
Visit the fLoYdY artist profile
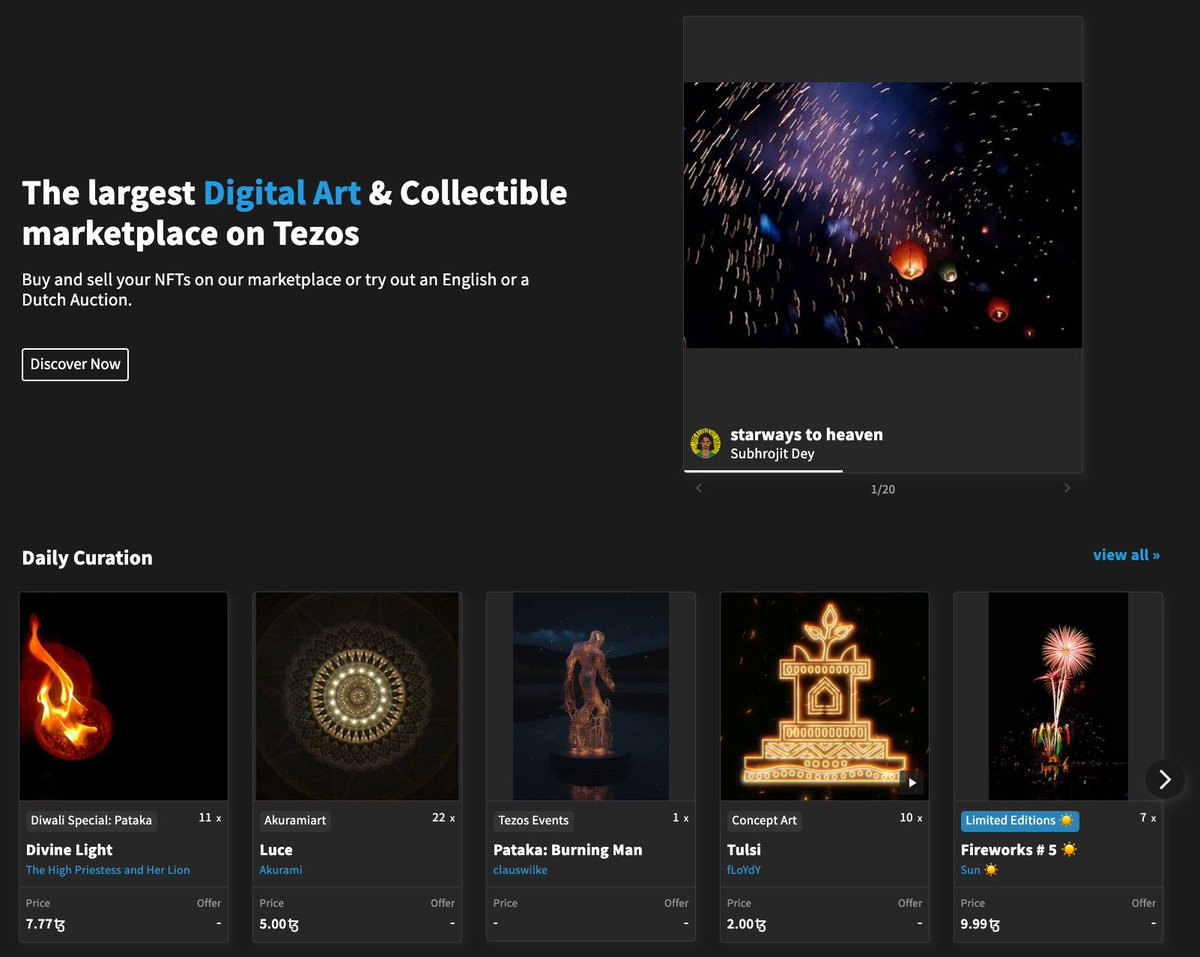click(744, 870)
